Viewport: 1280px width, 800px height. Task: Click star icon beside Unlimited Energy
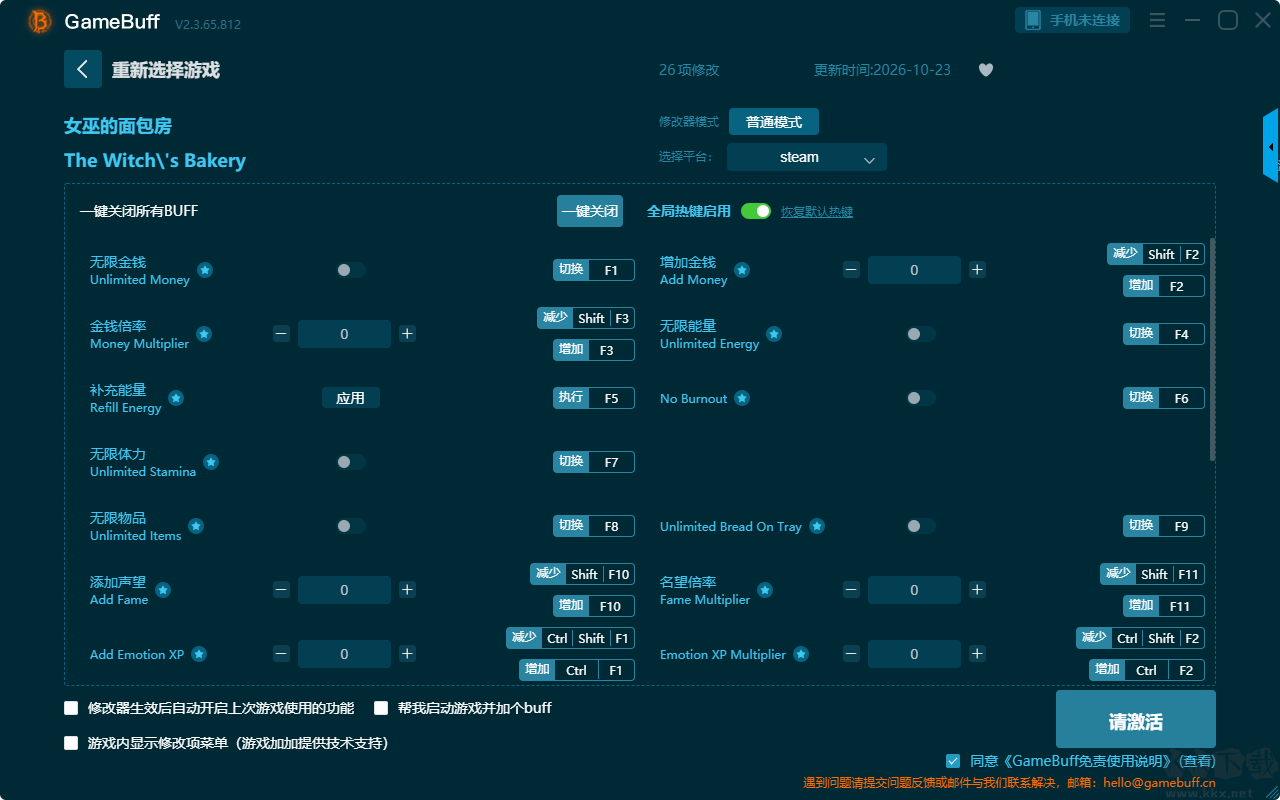click(774, 334)
